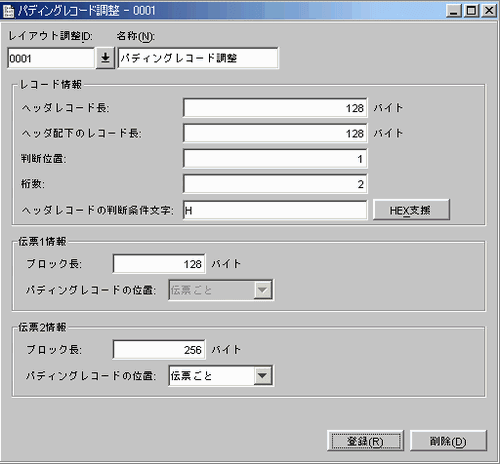Image resolution: width=500 pixels, height=464 pixels.
Task: Click the 伝票2情報 group label
Action: (42, 327)
